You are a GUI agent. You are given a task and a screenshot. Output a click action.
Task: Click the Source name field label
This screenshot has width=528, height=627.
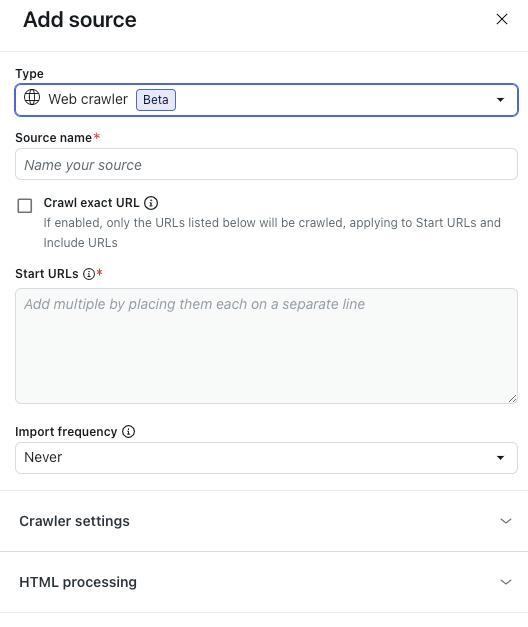(x=54, y=138)
